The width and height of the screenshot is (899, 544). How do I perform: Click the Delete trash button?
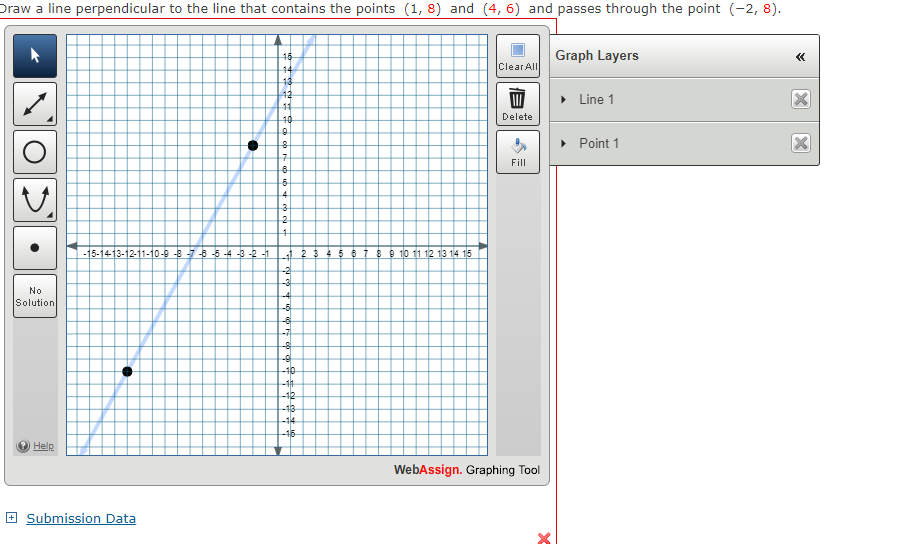(x=518, y=104)
